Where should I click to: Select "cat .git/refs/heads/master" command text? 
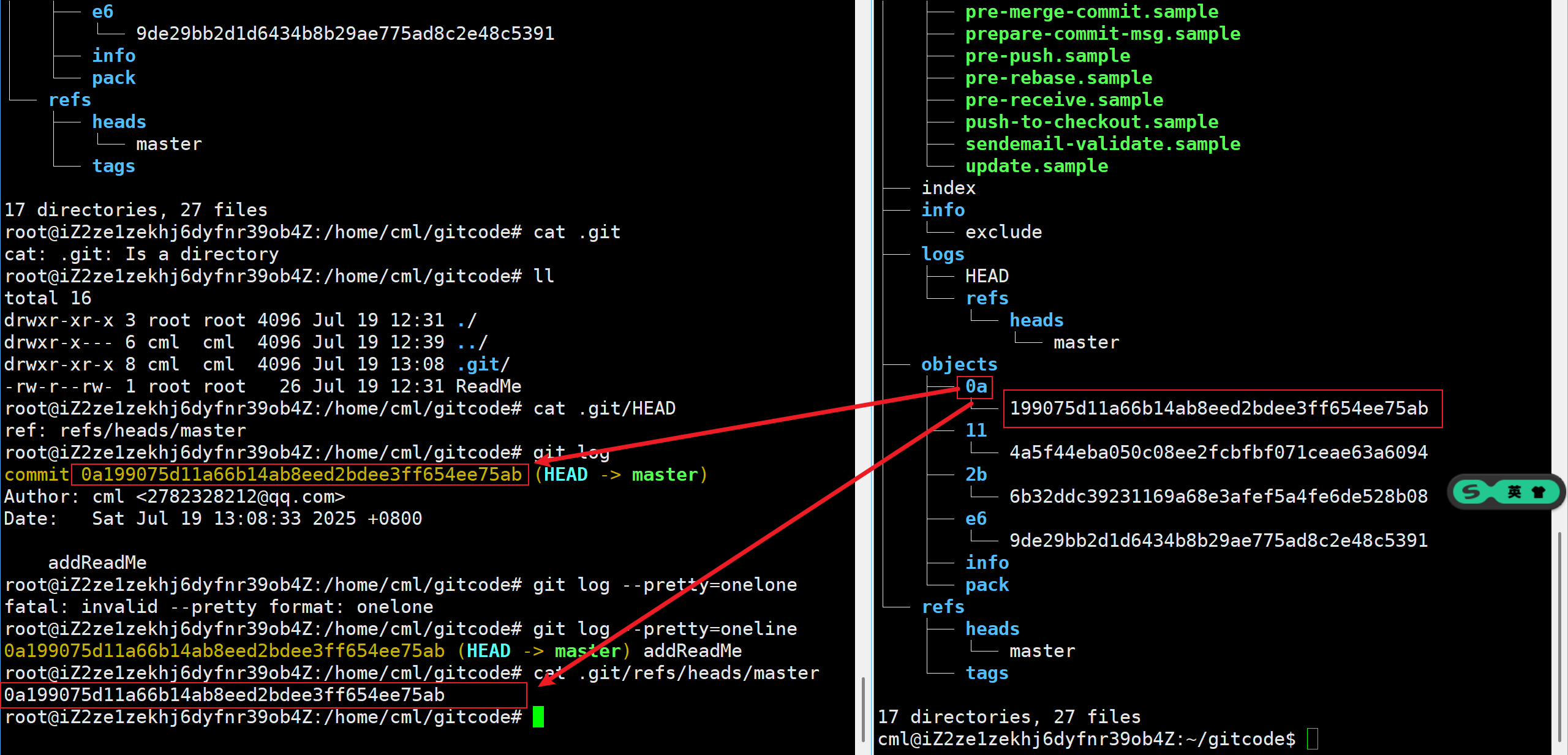[676, 673]
